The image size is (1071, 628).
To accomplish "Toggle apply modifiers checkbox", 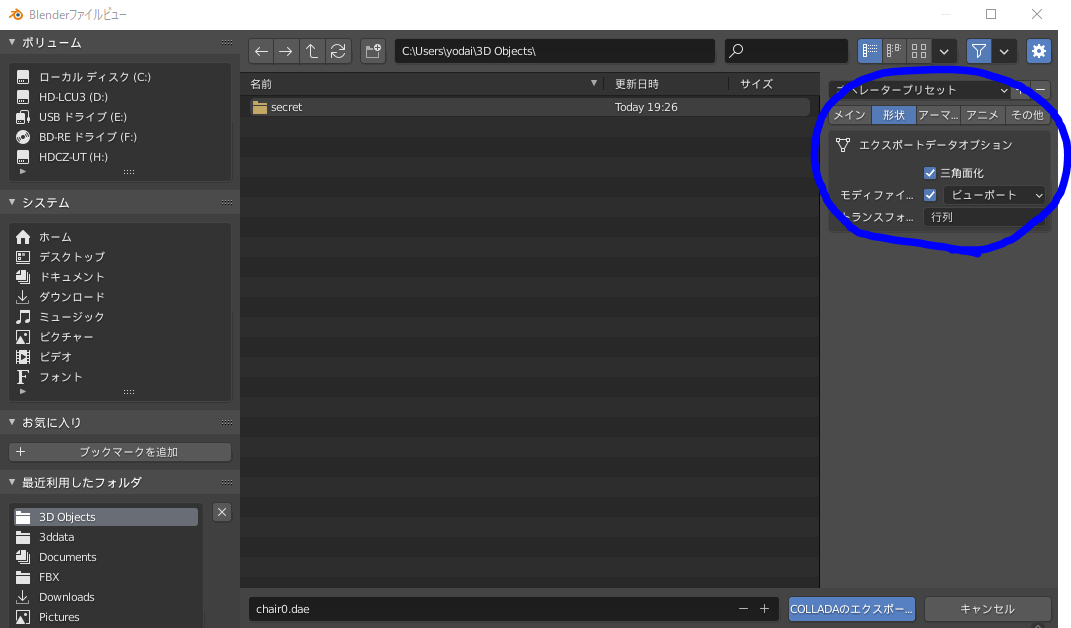I will 930,195.
